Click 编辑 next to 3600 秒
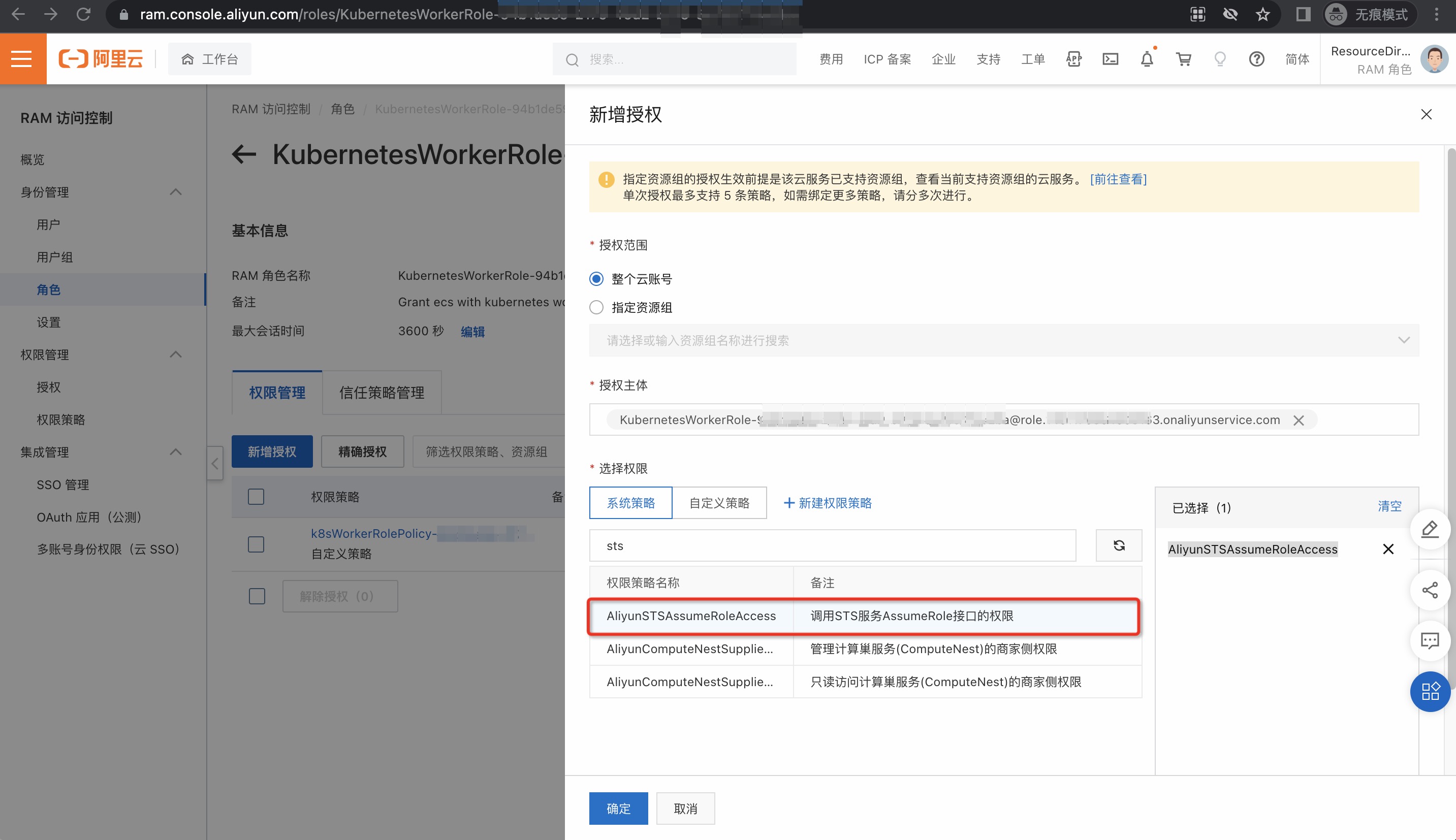The height and width of the screenshot is (840, 1456). (x=472, y=332)
